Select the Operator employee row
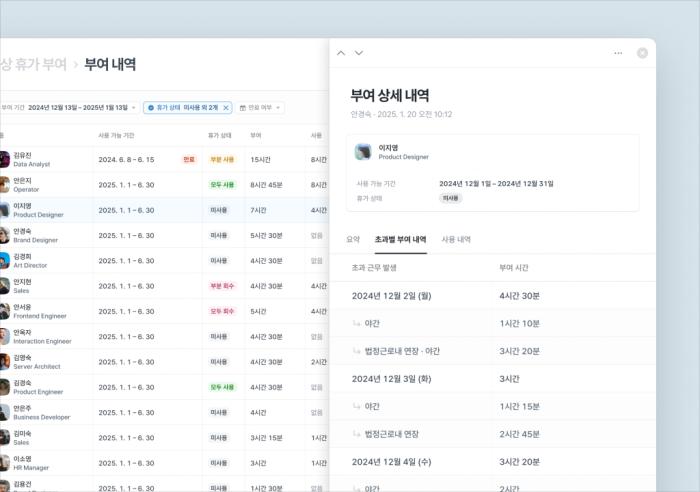Image resolution: width=700 pixels, height=492 pixels. [164, 185]
